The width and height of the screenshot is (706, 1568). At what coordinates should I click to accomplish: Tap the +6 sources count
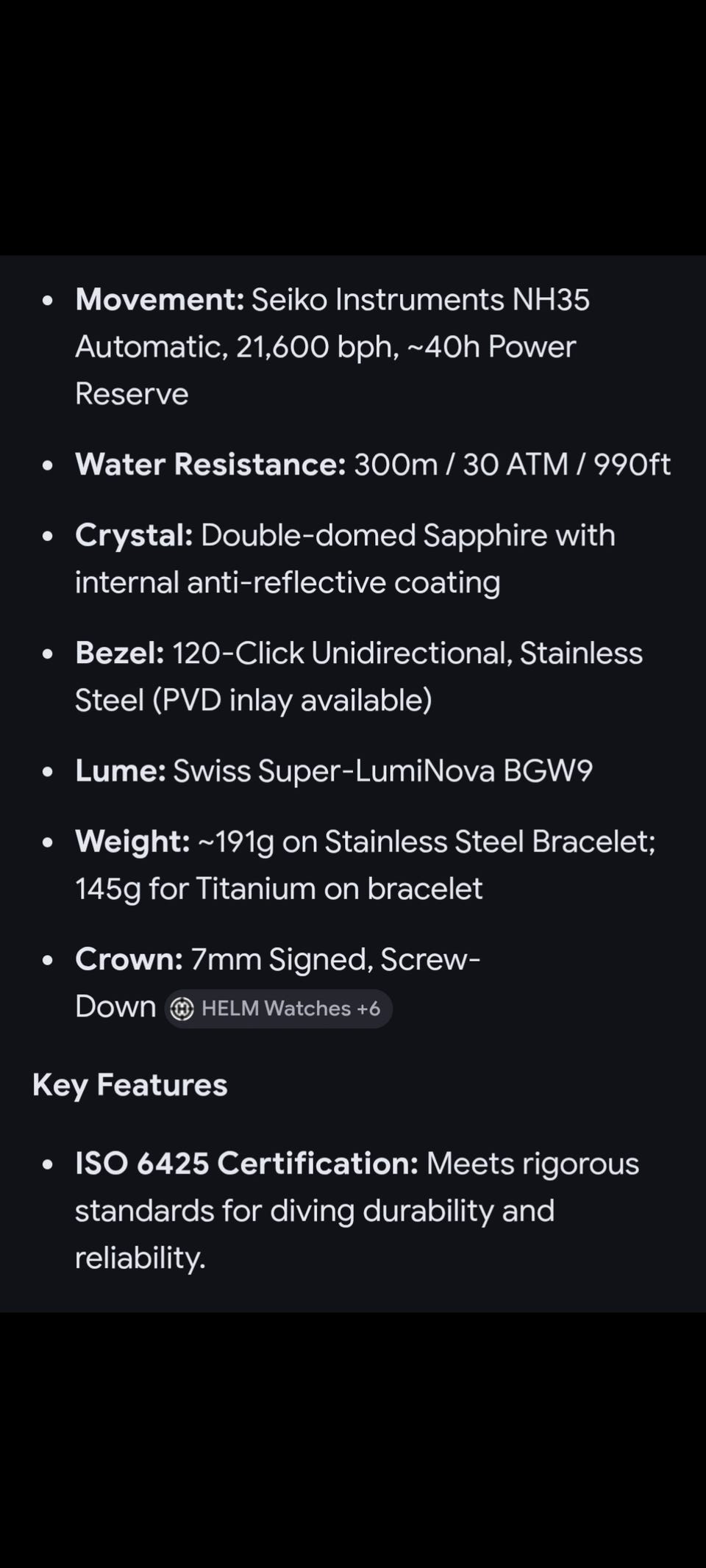coord(368,1009)
